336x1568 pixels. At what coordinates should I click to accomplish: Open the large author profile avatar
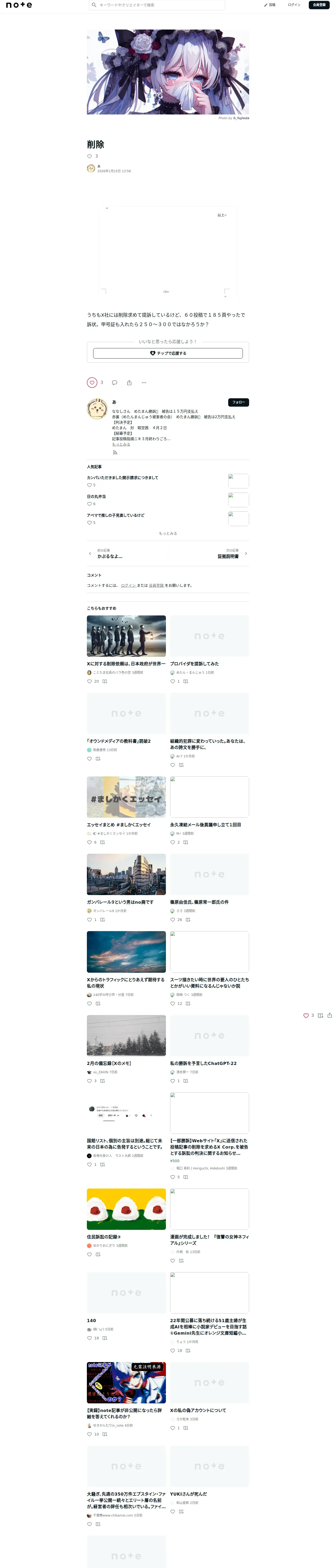tap(97, 409)
